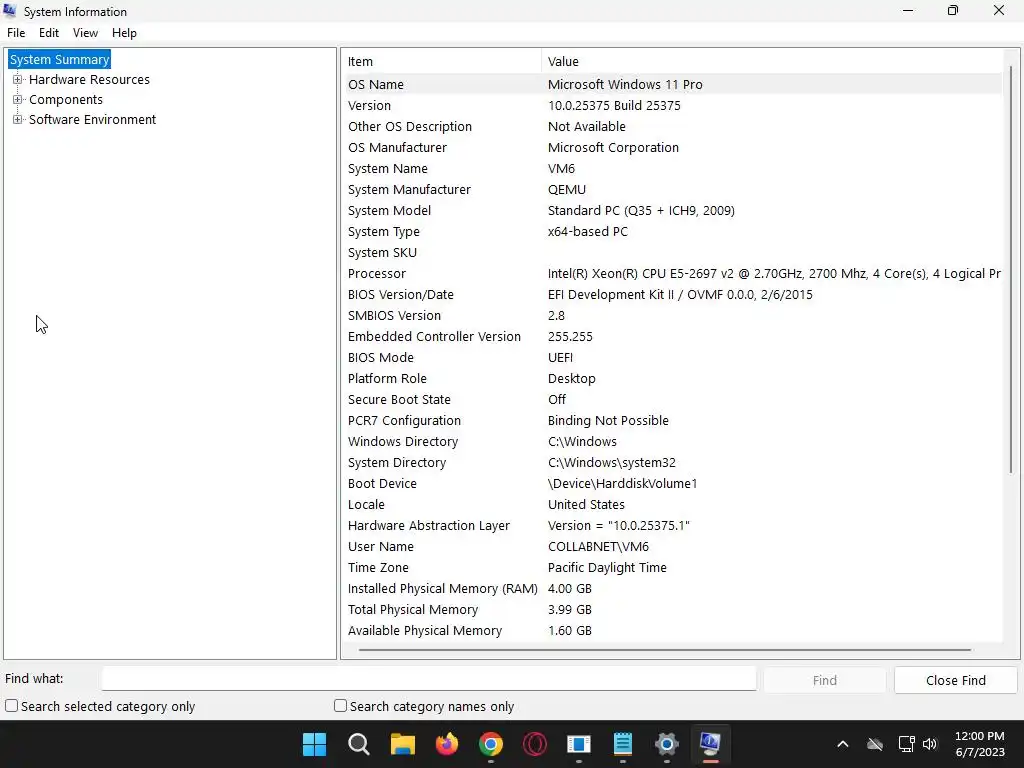Open the volume speaker tray icon

(x=930, y=744)
